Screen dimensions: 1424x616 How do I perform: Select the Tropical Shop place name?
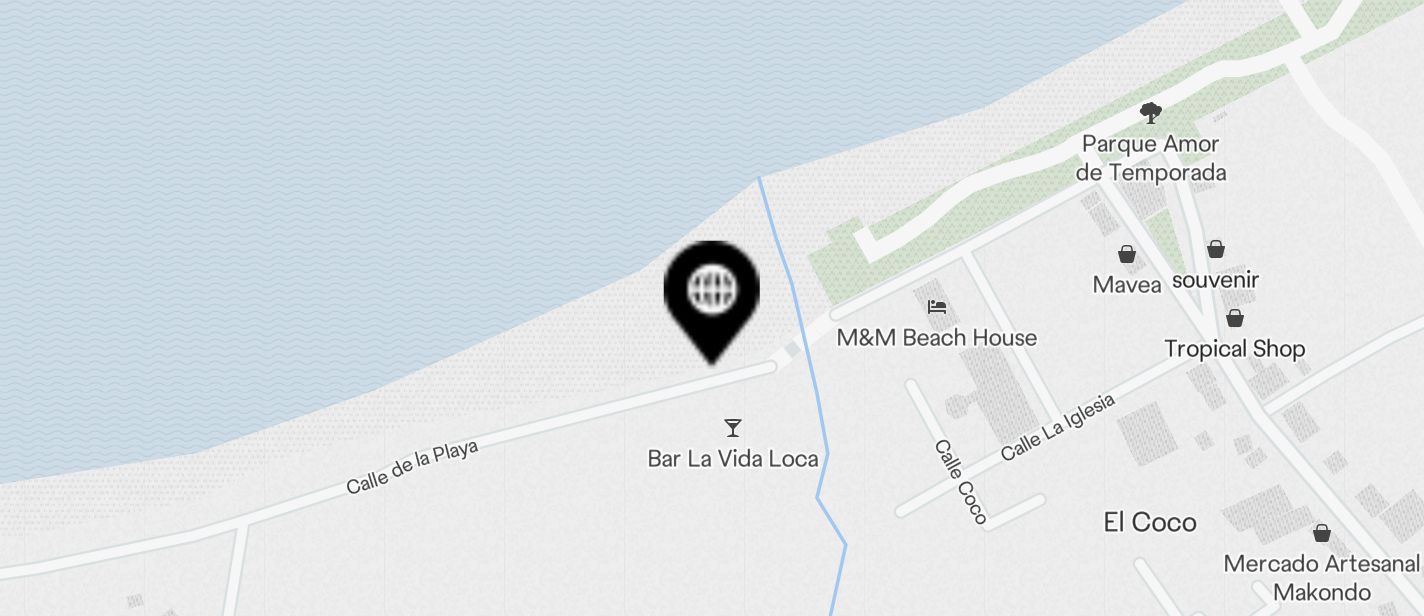click(1235, 349)
